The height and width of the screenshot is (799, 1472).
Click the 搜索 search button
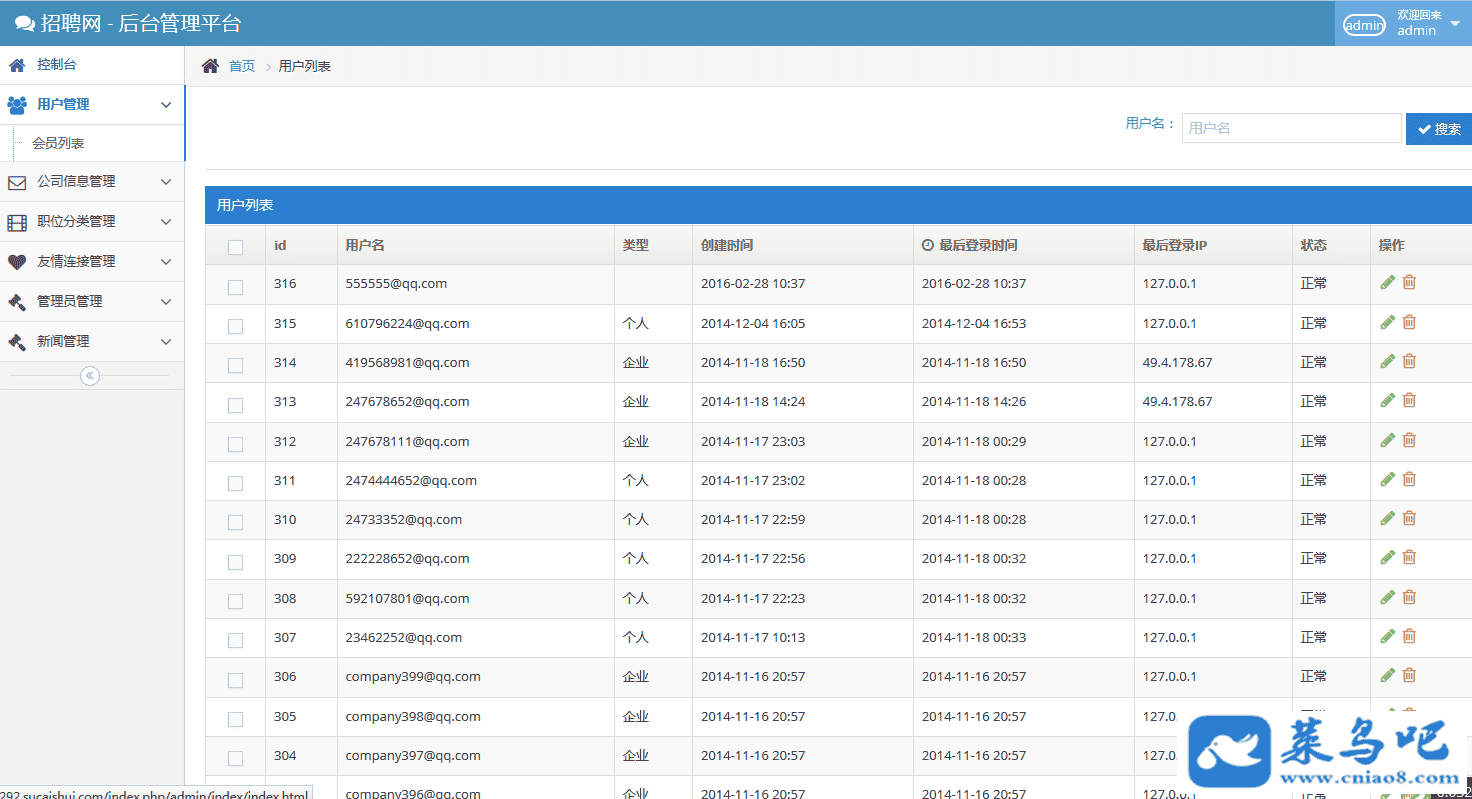tap(1438, 129)
